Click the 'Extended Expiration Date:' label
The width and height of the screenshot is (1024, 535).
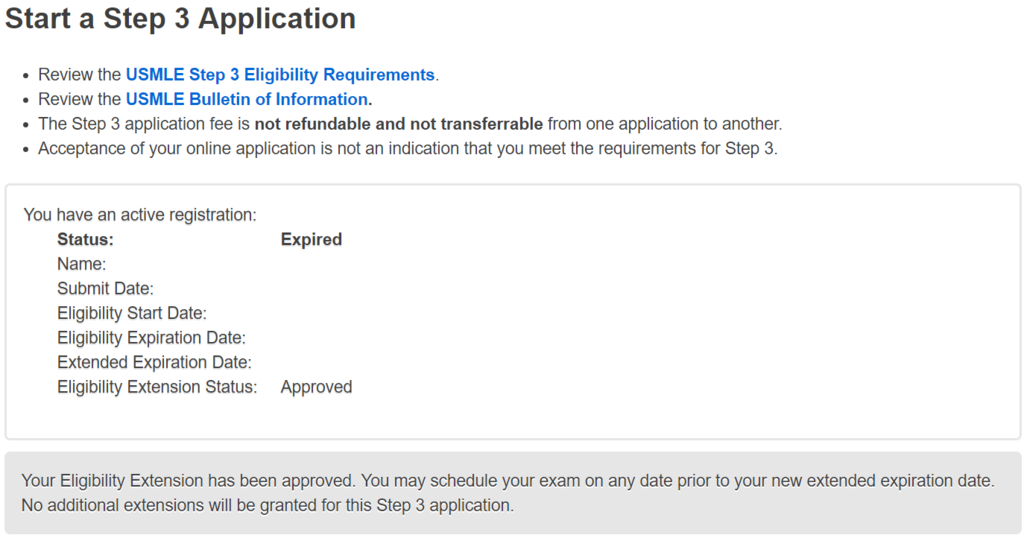point(154,362)
